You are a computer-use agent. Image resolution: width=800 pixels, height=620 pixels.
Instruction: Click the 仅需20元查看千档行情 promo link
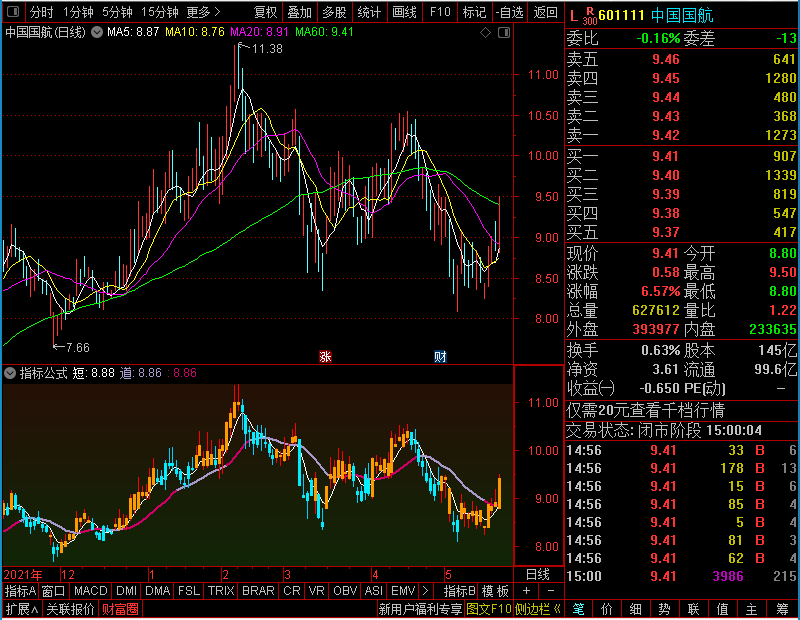click(x=645, y=410)
